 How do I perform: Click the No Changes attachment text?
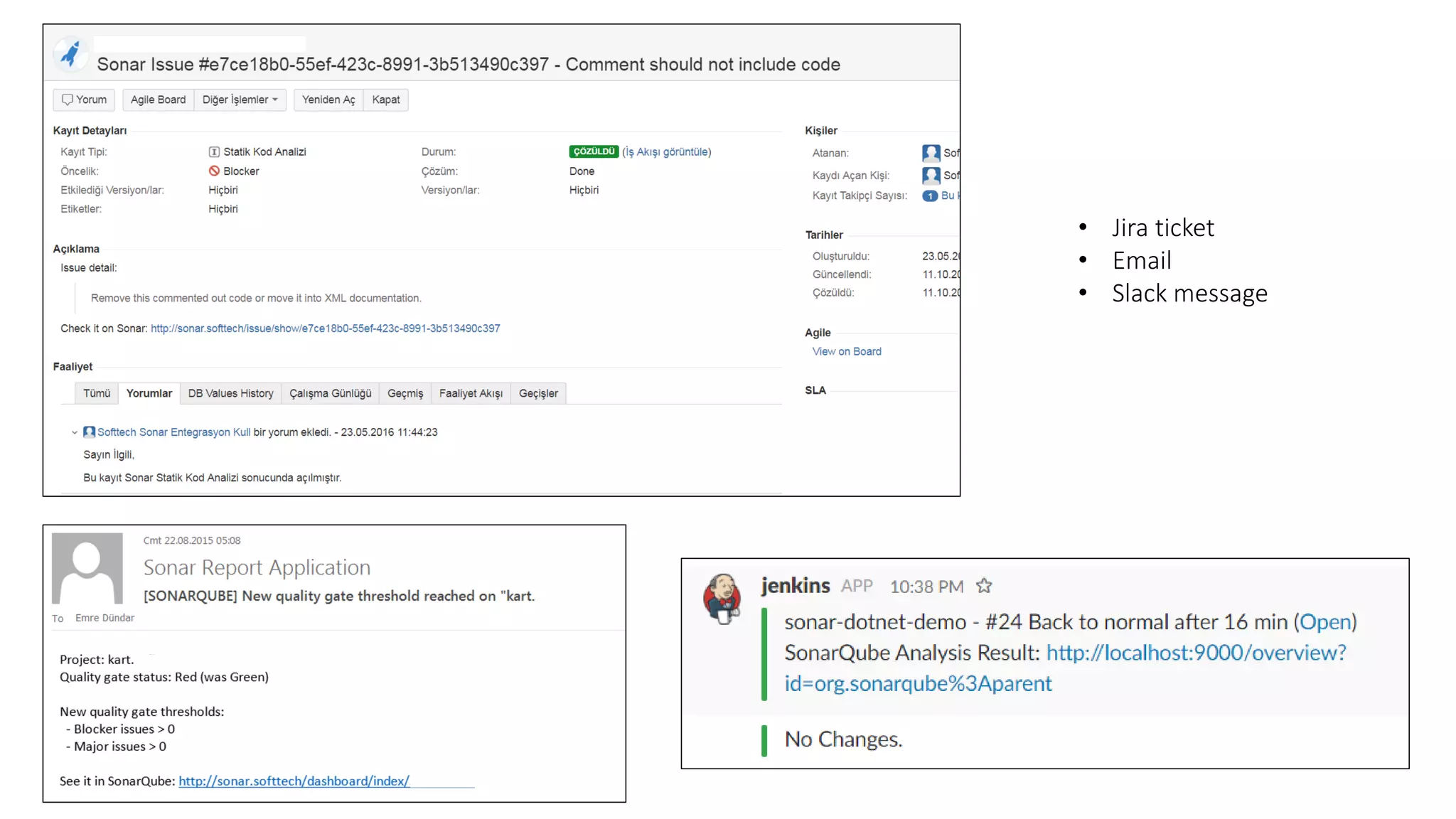point(843,739)
